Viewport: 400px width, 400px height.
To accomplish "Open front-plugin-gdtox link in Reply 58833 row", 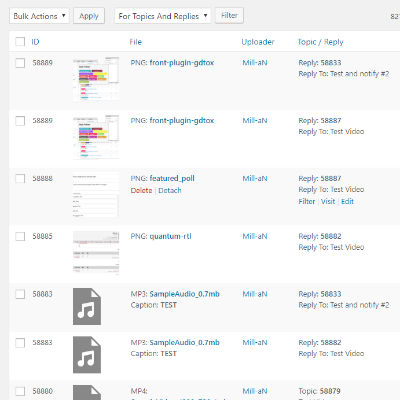I will pyautogui.click(x=182, y=63).
